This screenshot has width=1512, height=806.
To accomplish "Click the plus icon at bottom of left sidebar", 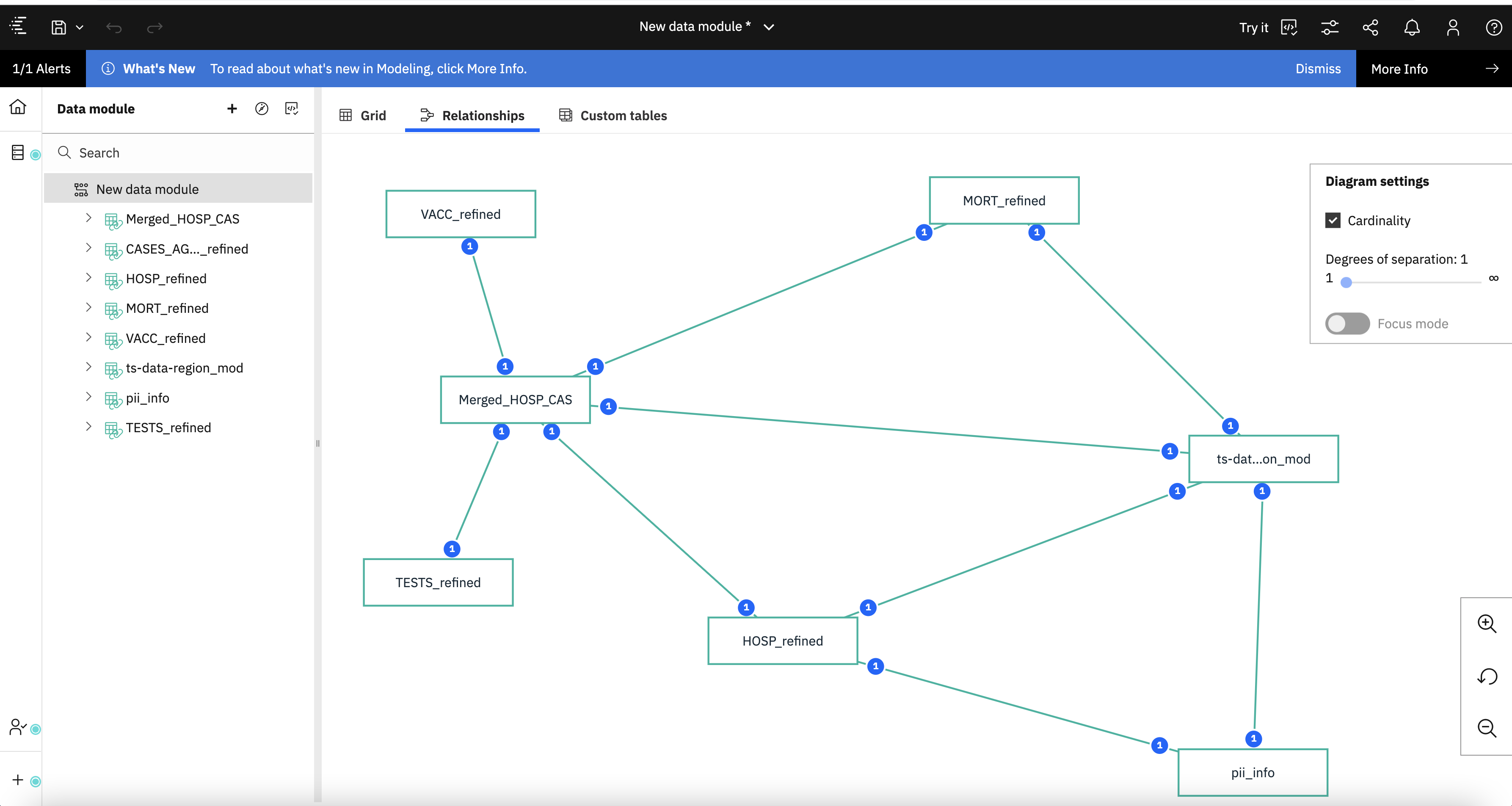I will click(x=18, y=780).
